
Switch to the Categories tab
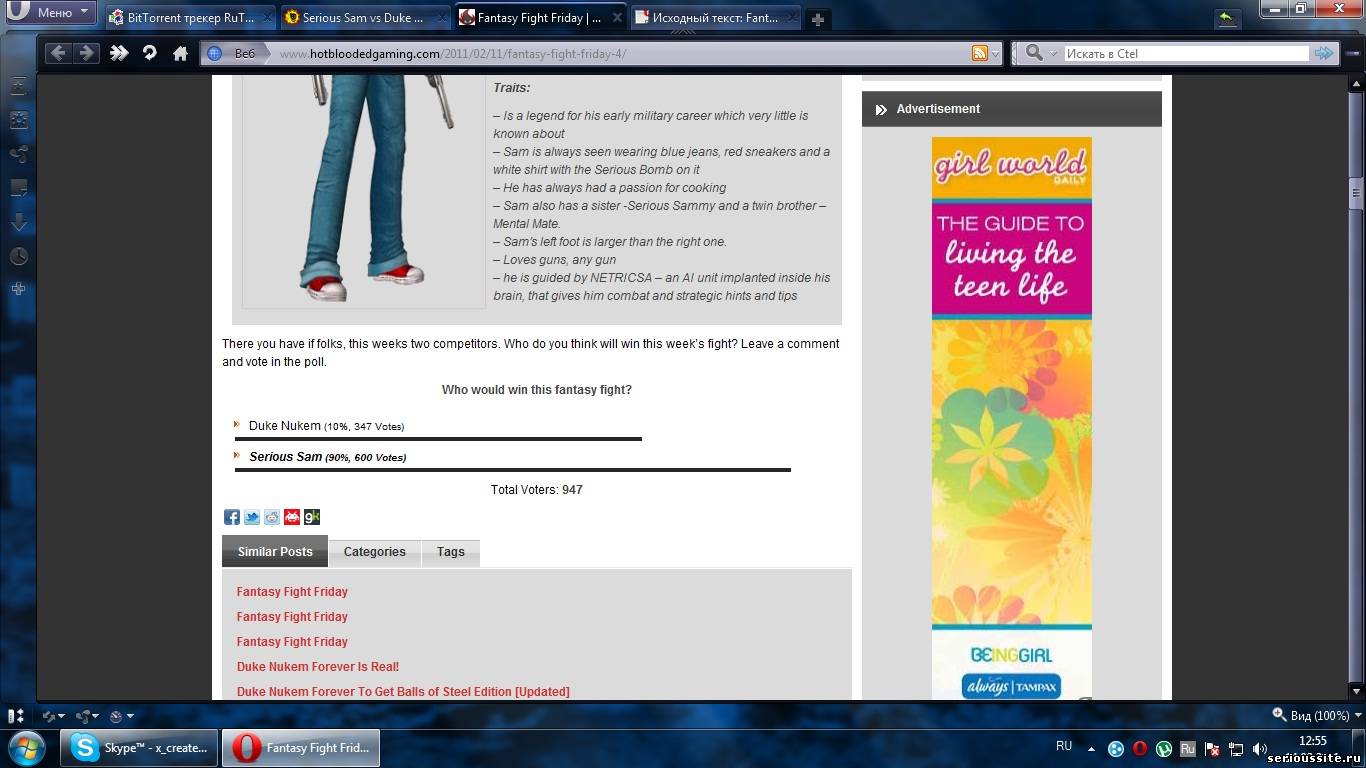tap(375, 552)
